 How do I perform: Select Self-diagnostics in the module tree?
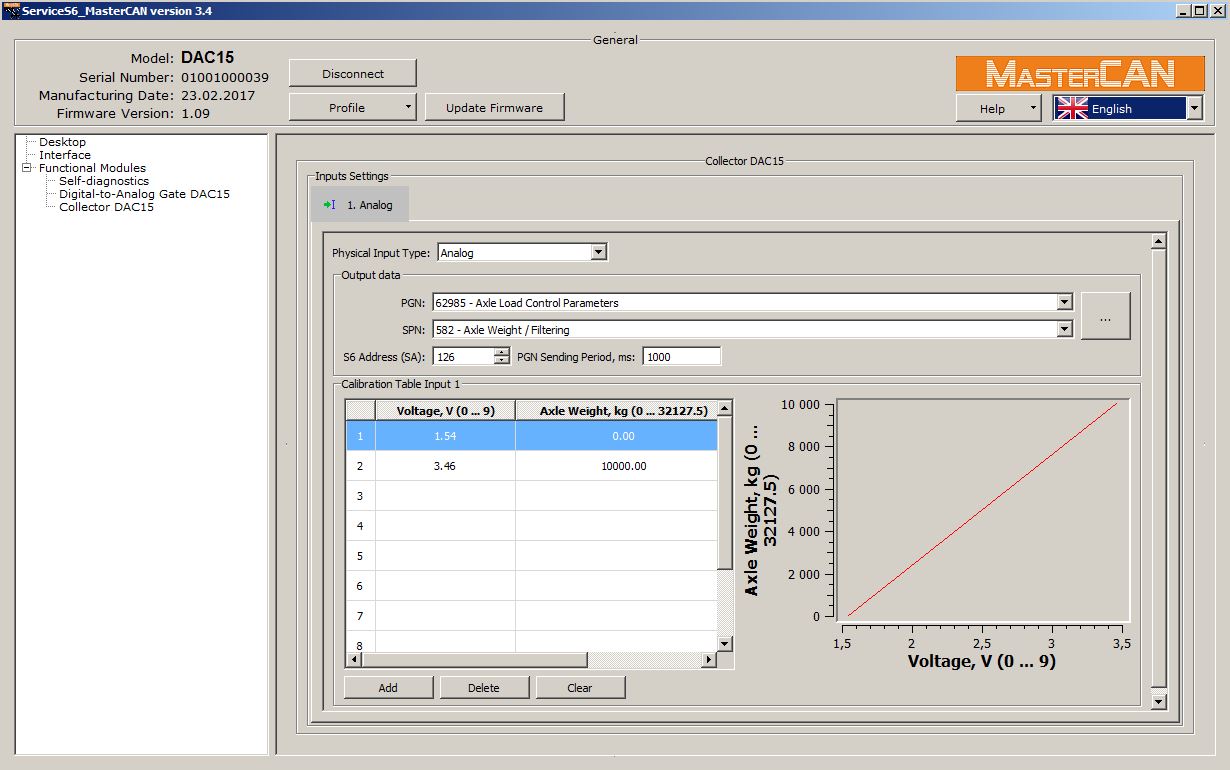(104, 181)
